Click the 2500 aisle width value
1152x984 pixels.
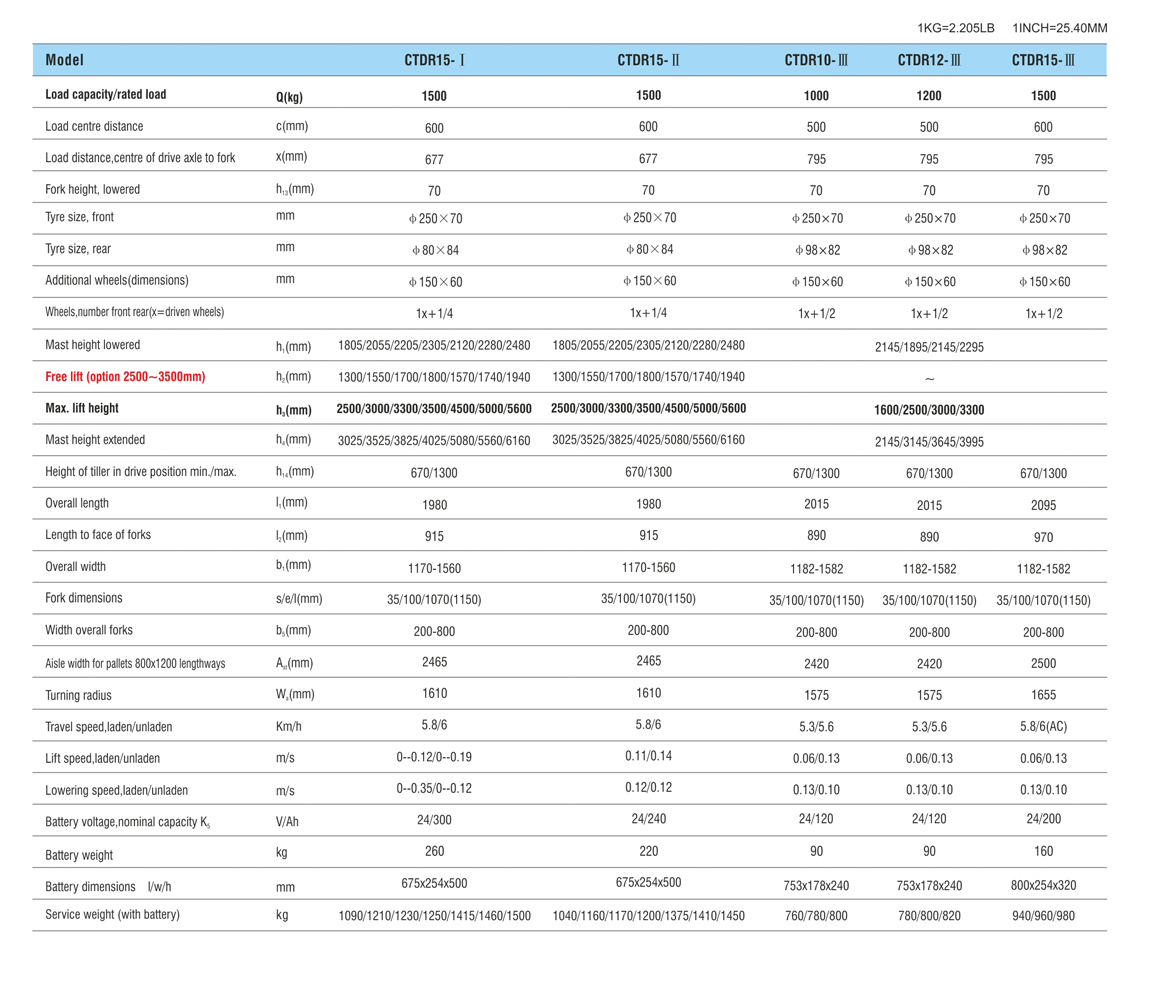click(x=1043, y=664)
